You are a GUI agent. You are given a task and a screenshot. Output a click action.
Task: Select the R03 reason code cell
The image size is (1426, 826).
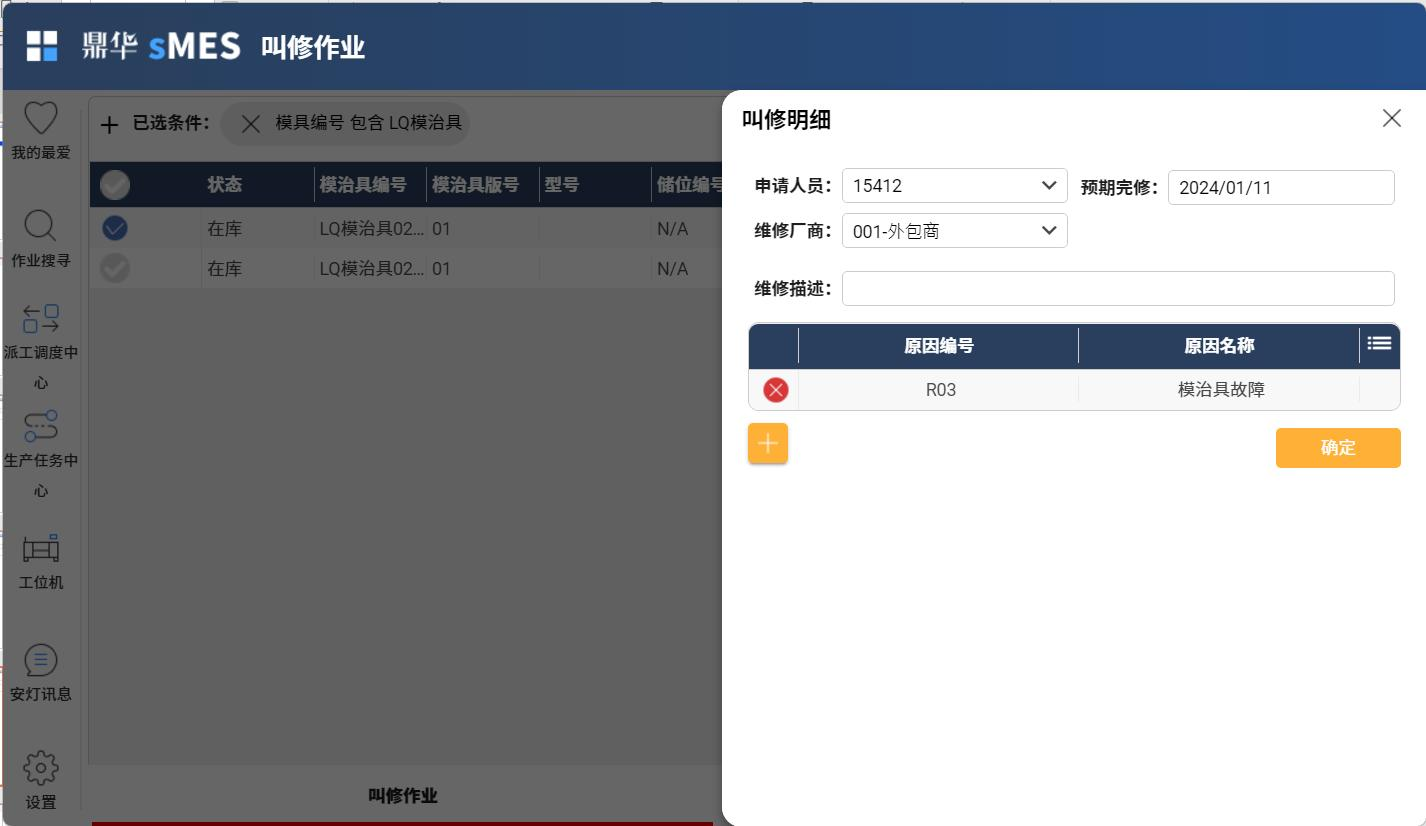tap(940, 390)
